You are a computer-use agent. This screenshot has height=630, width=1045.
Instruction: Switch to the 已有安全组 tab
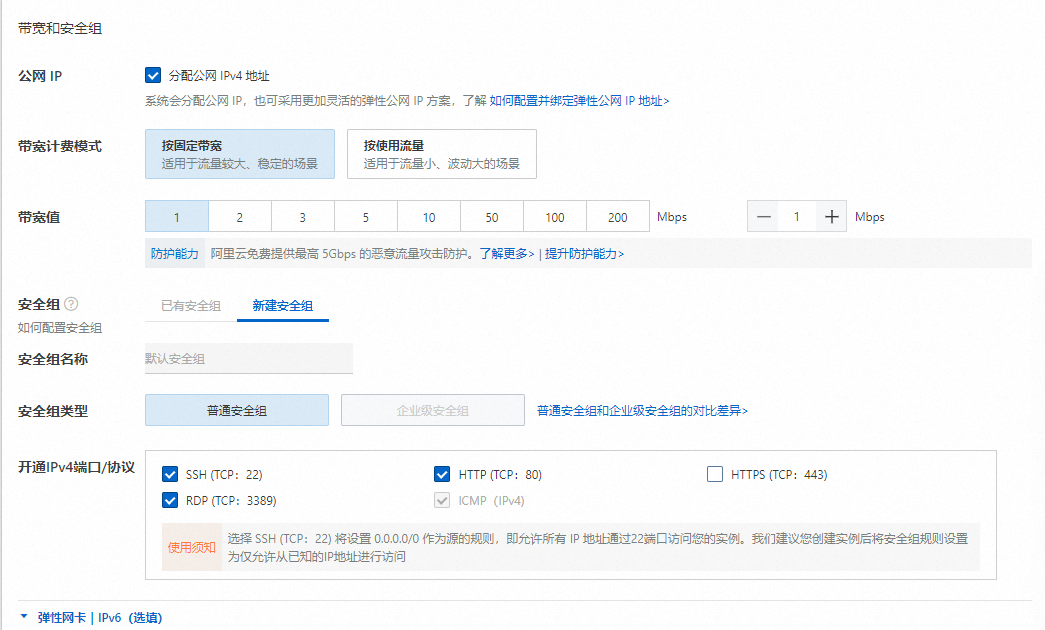click(x=191, y=306)
